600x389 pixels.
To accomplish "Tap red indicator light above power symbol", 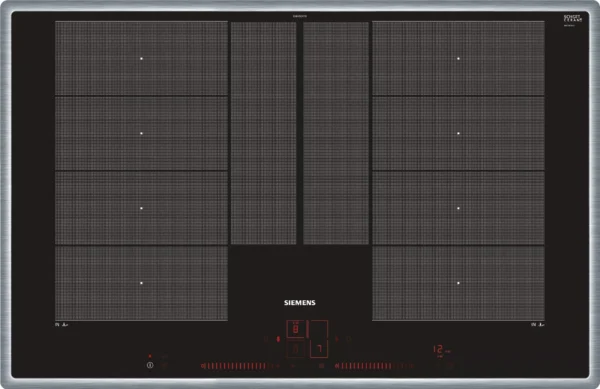I will click(x=150, y=356).
